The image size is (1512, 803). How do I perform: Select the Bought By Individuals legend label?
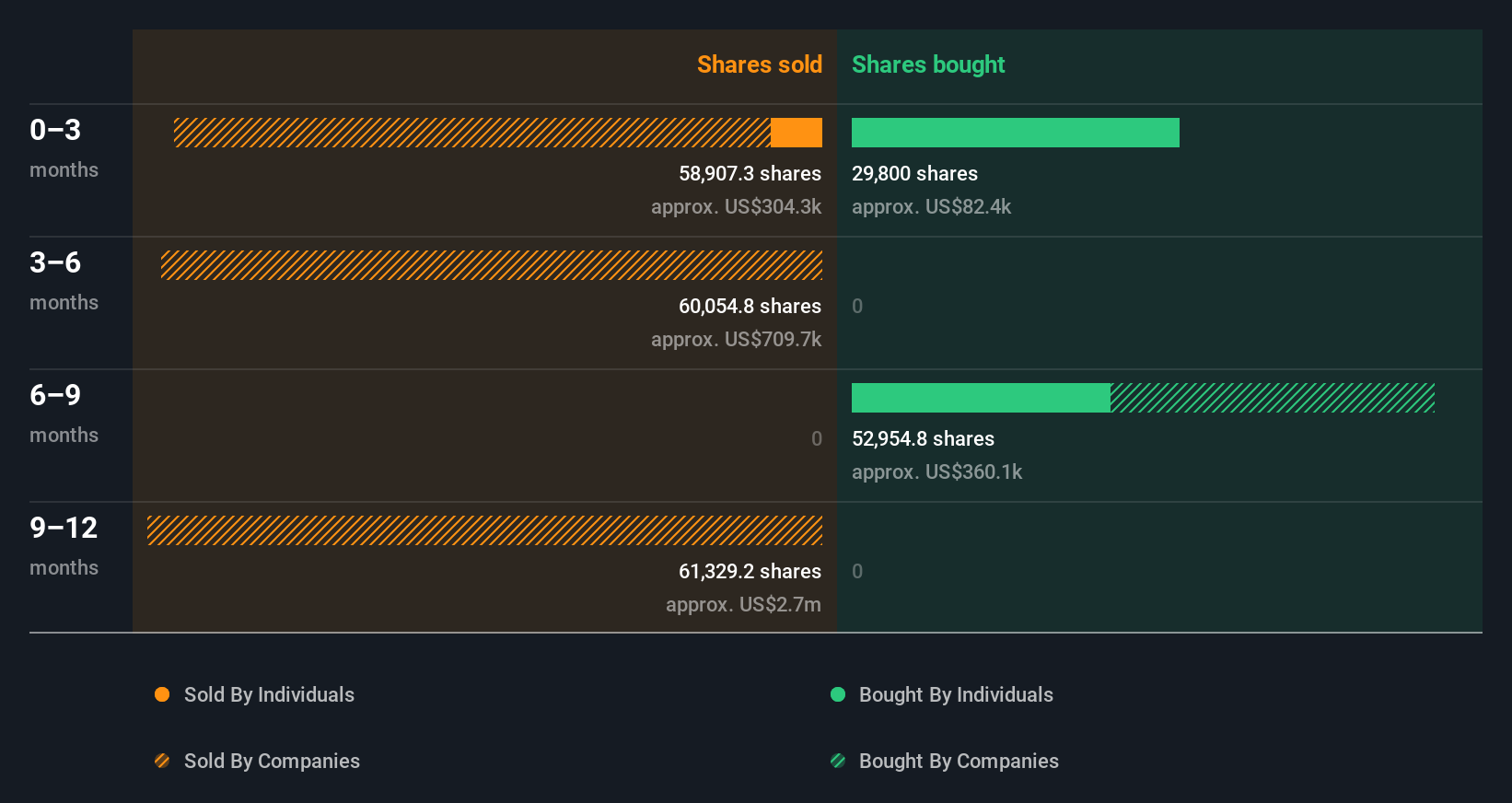pyautogui.click(x=956, y=694)
